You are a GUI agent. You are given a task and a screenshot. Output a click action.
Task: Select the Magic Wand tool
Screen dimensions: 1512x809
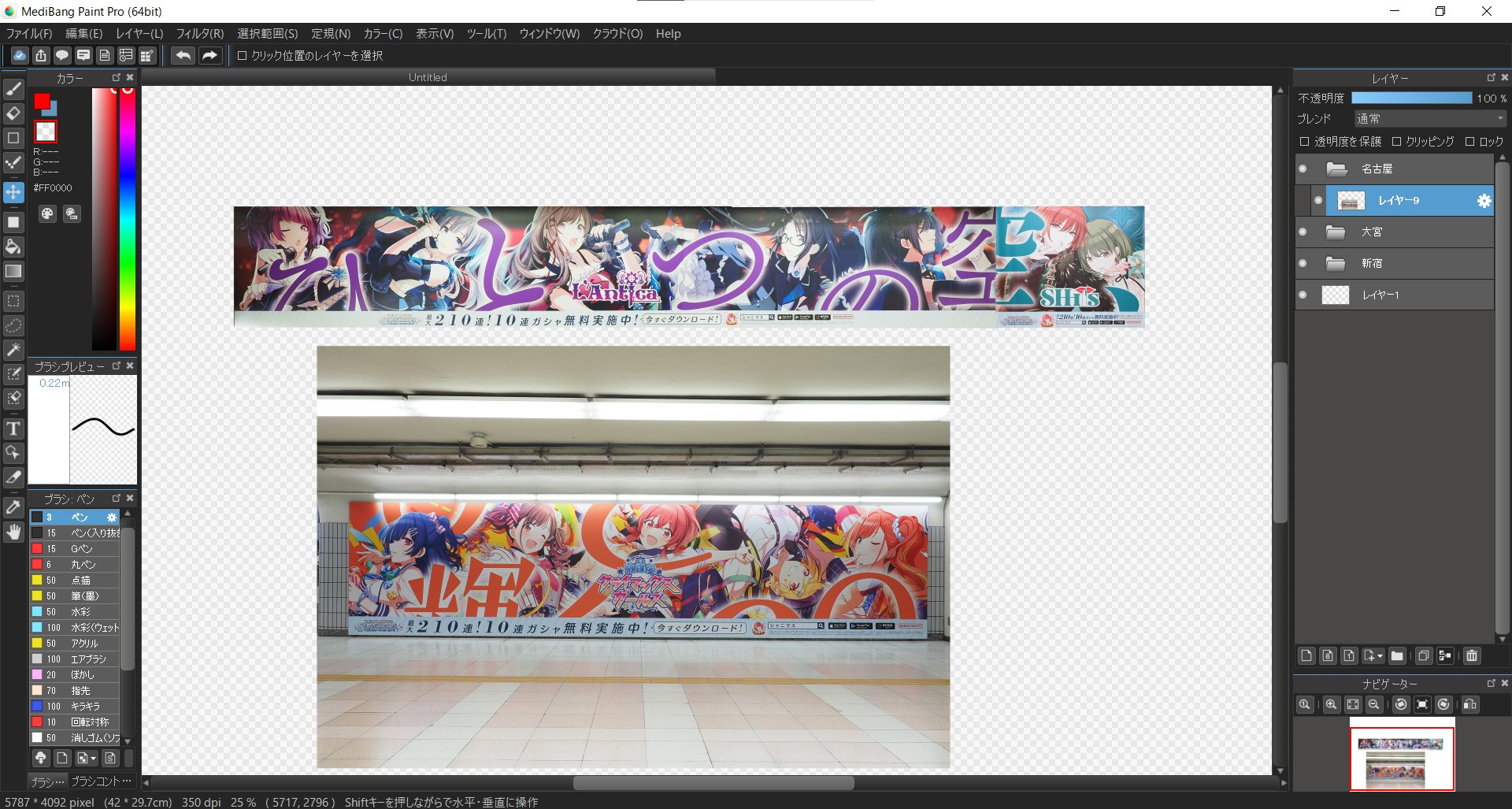[x=13, y=350]
